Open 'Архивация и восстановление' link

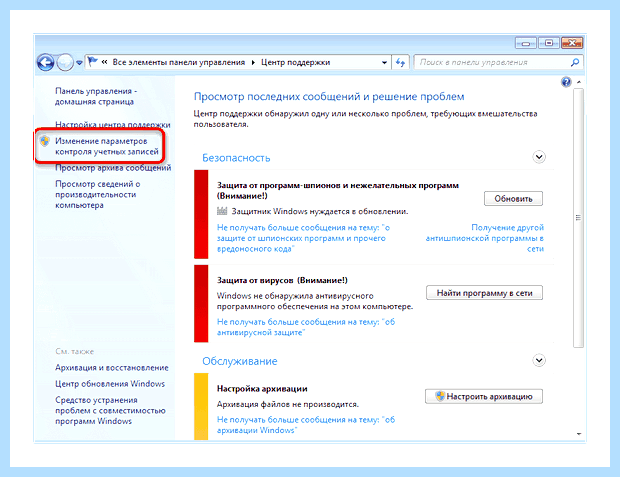[x=112, y=368]
